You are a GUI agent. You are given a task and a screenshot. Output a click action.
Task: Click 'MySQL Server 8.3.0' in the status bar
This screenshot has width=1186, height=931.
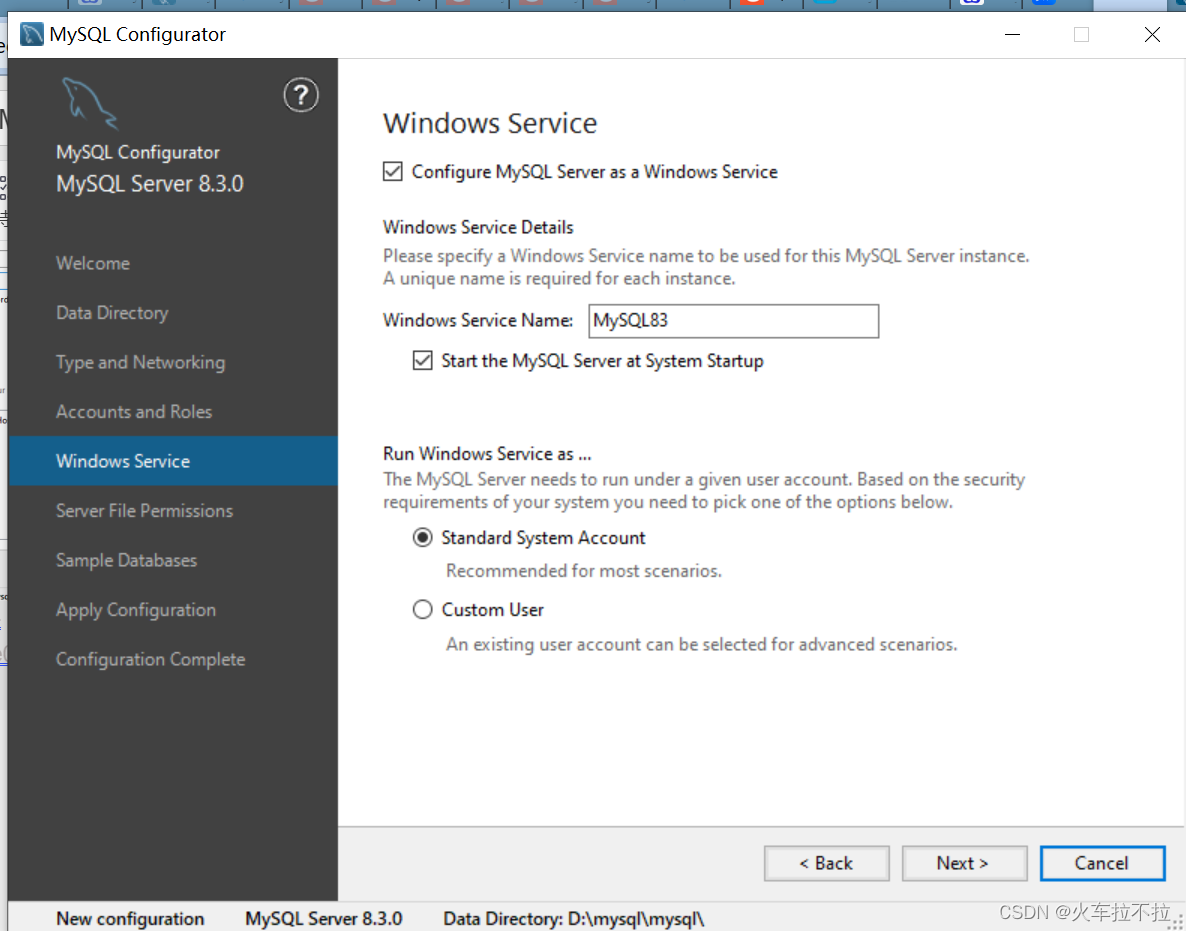[x=324, y=919]
